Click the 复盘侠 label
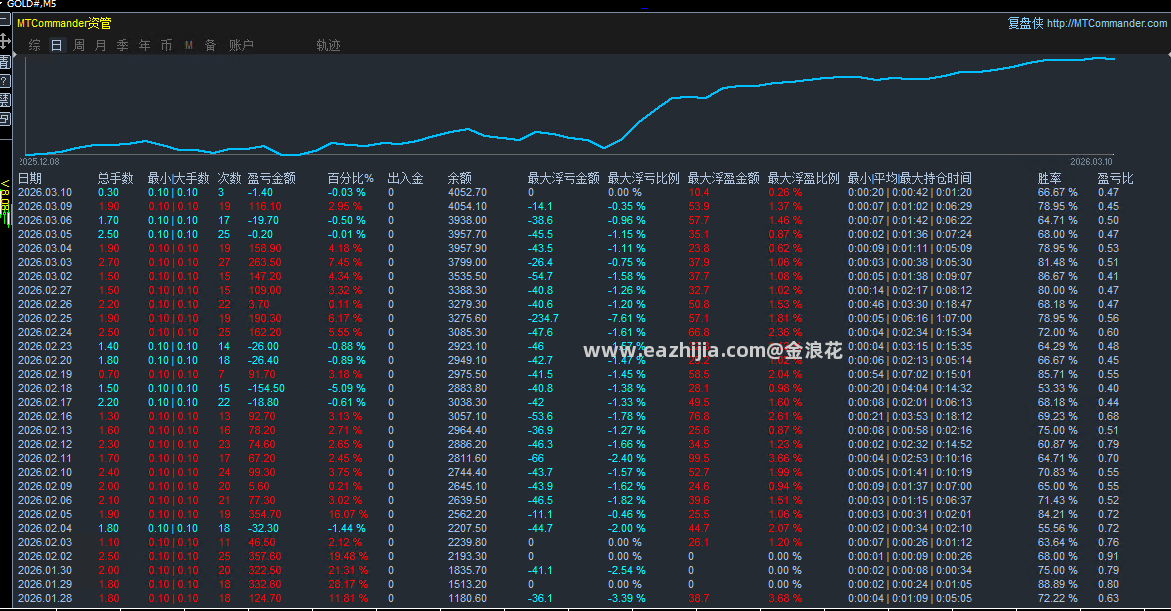Screen dimensions: 1171x611 (1025, 23)
